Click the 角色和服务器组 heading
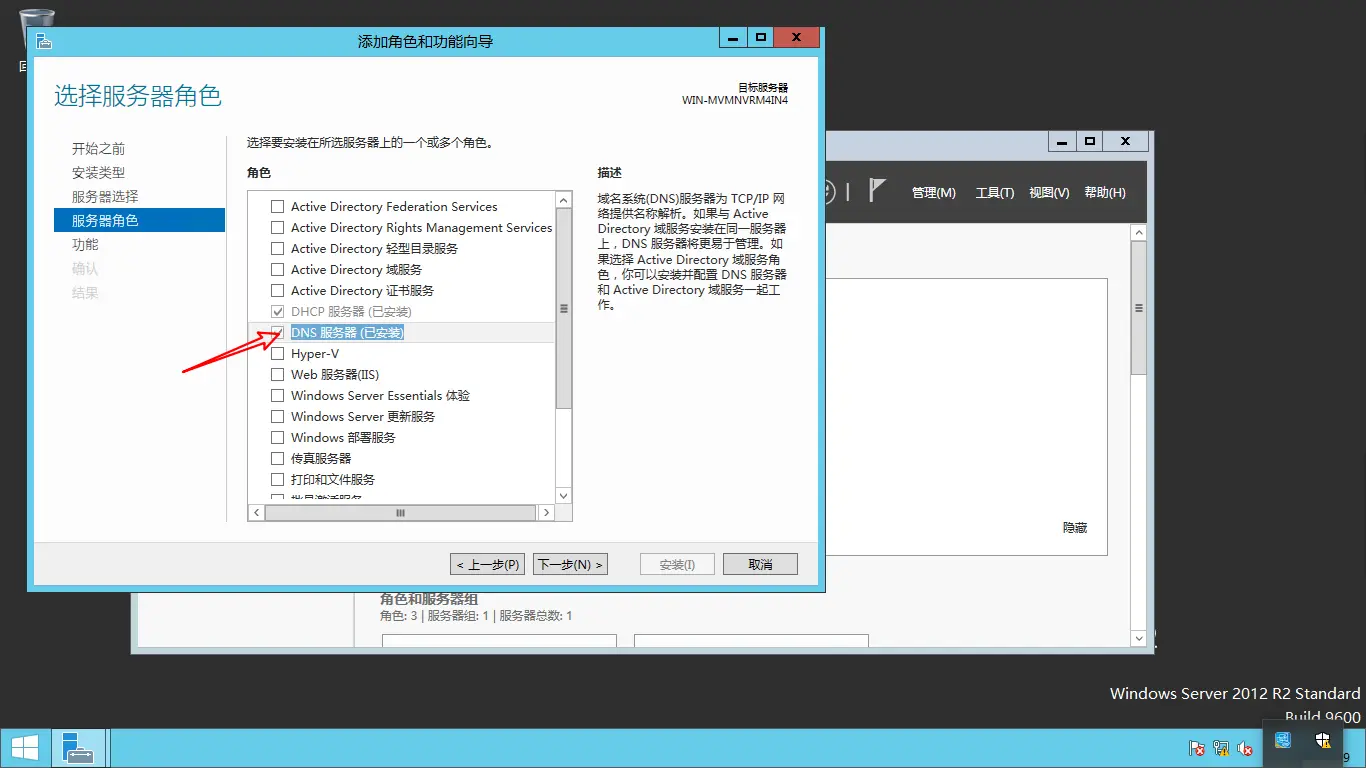The width and height of the screenshot is (1366, 768). [429, 599]
